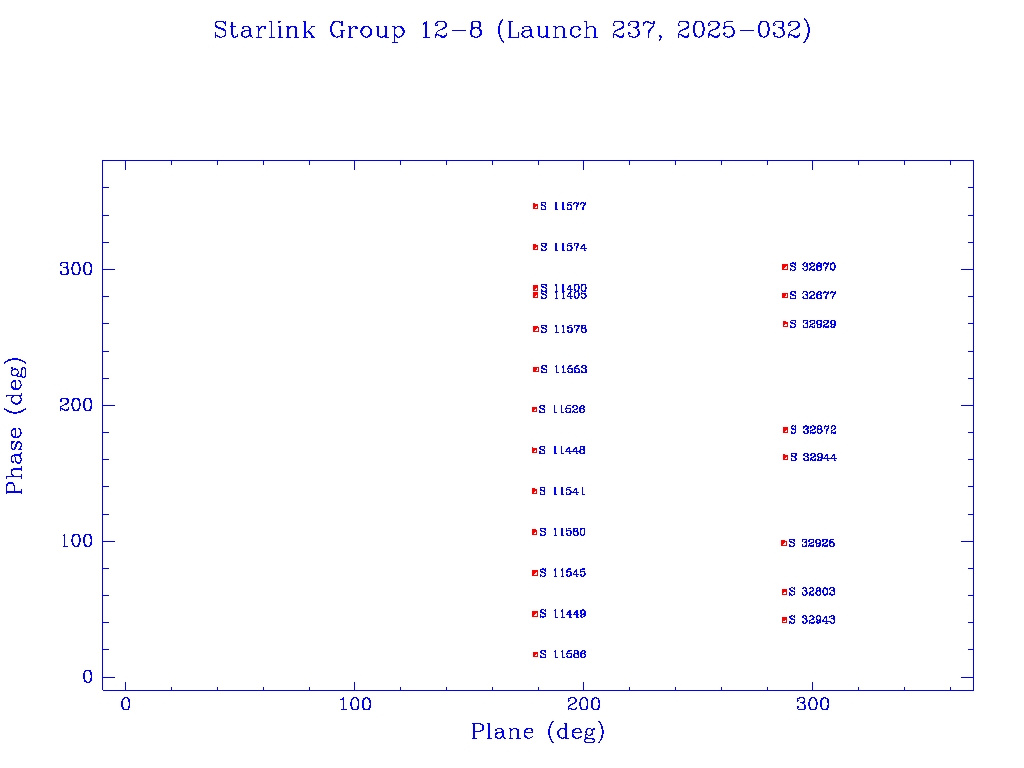Click the S 11541 text label
This screenshot has height=768, width=1024.
click(563, 492)
